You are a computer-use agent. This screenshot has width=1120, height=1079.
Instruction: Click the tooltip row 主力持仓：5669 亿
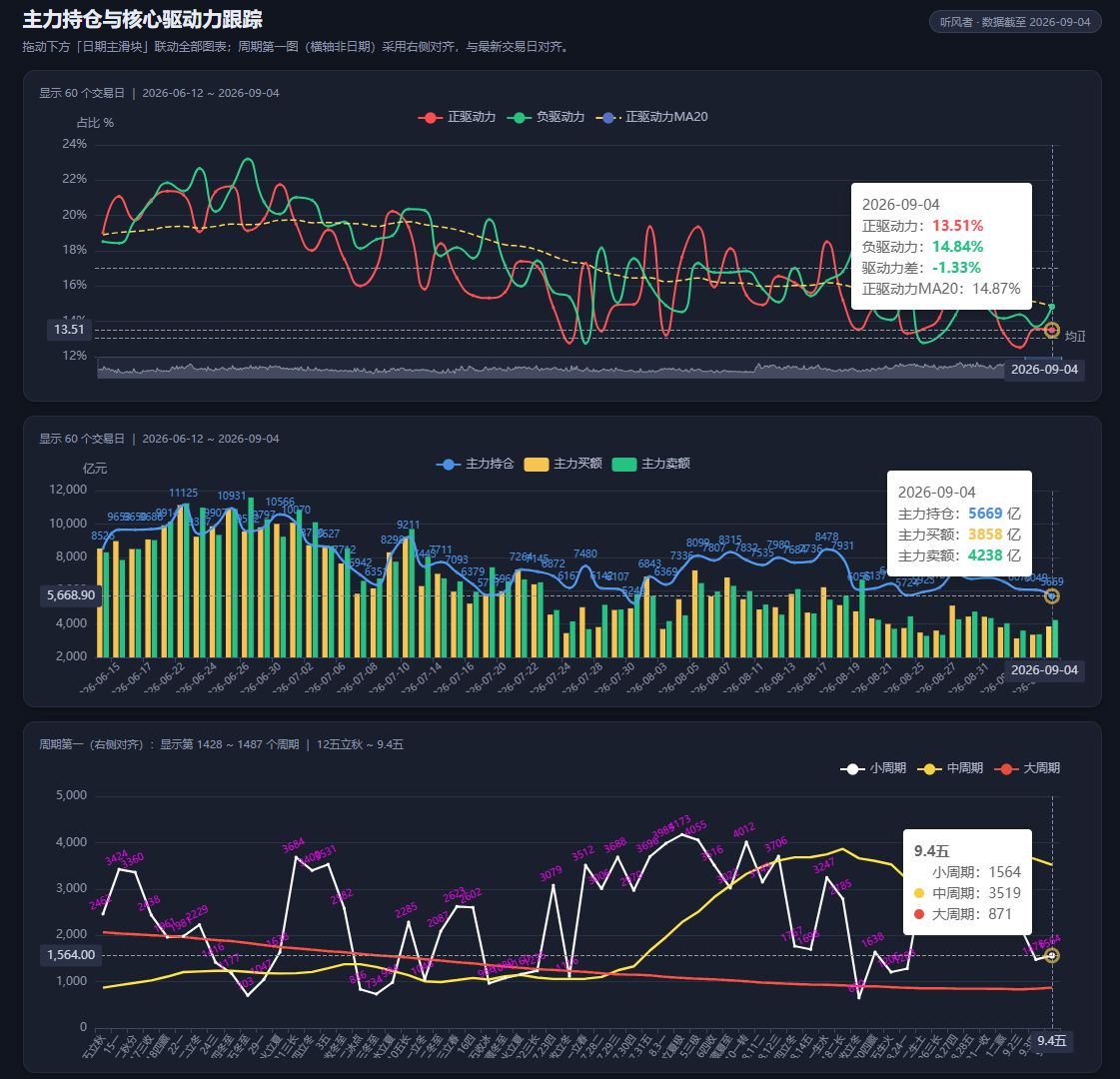(x=959, y=515)
